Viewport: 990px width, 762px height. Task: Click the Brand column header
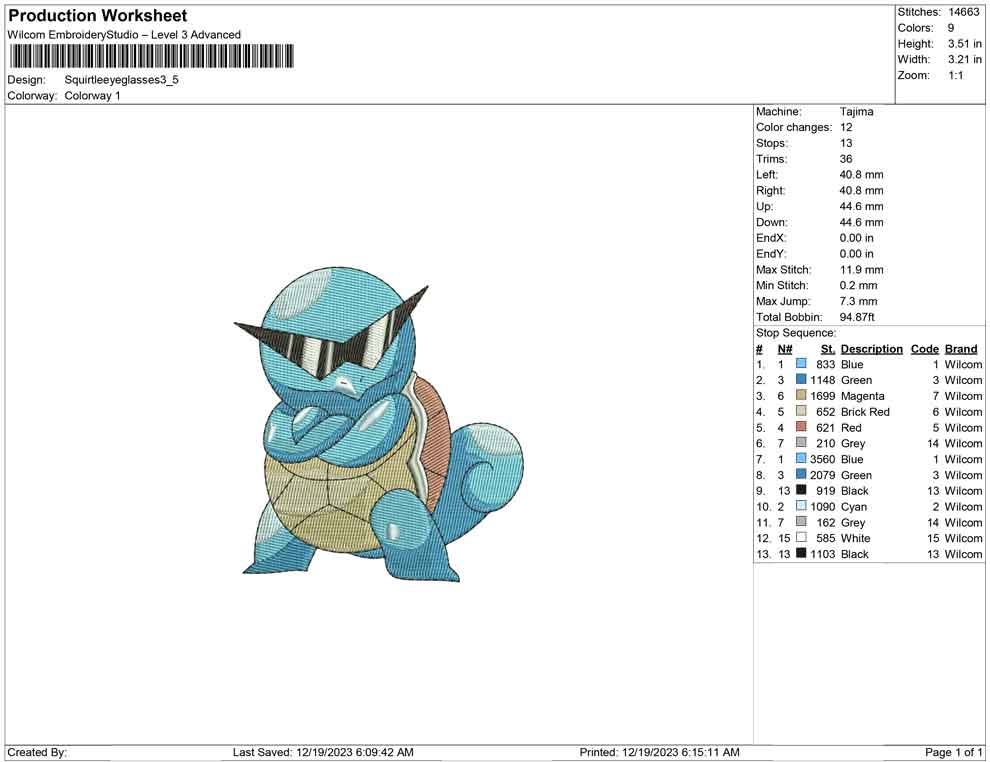[x=961, y=349]
